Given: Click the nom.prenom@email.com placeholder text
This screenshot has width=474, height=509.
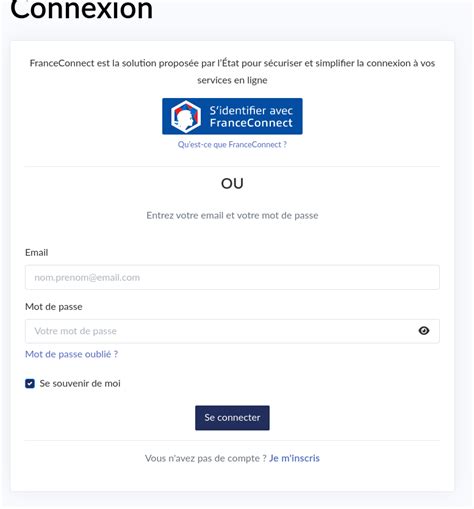Looking at the screenshot, I should (87, 277).
